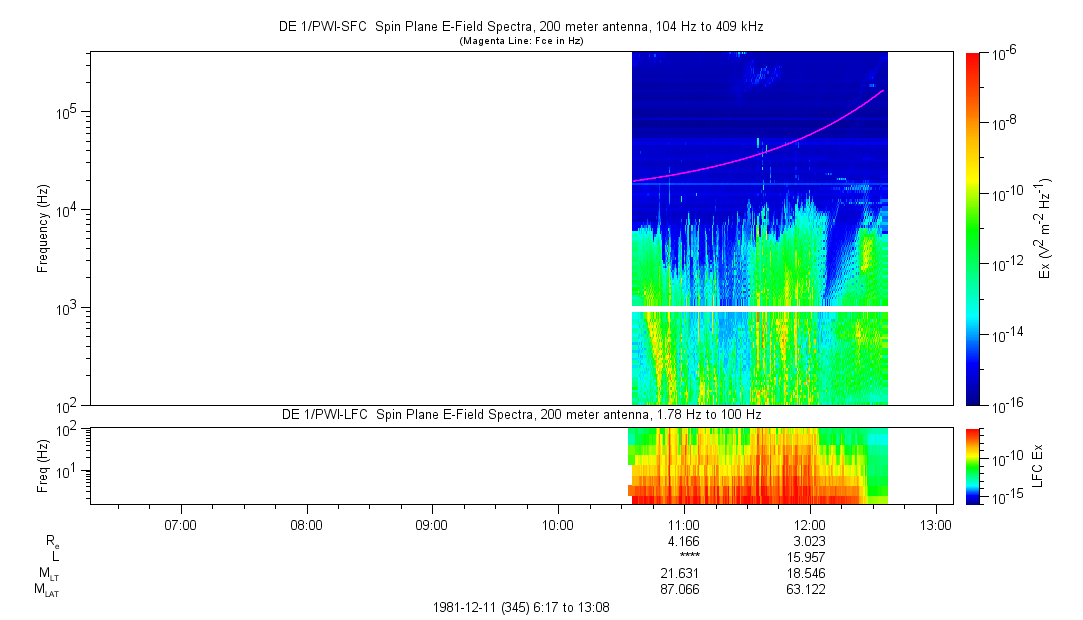This screenshot has height=620, width=1083.
Task: Click the 'Frequency (Hz)' y-axis label
Action: coord(43,229)
